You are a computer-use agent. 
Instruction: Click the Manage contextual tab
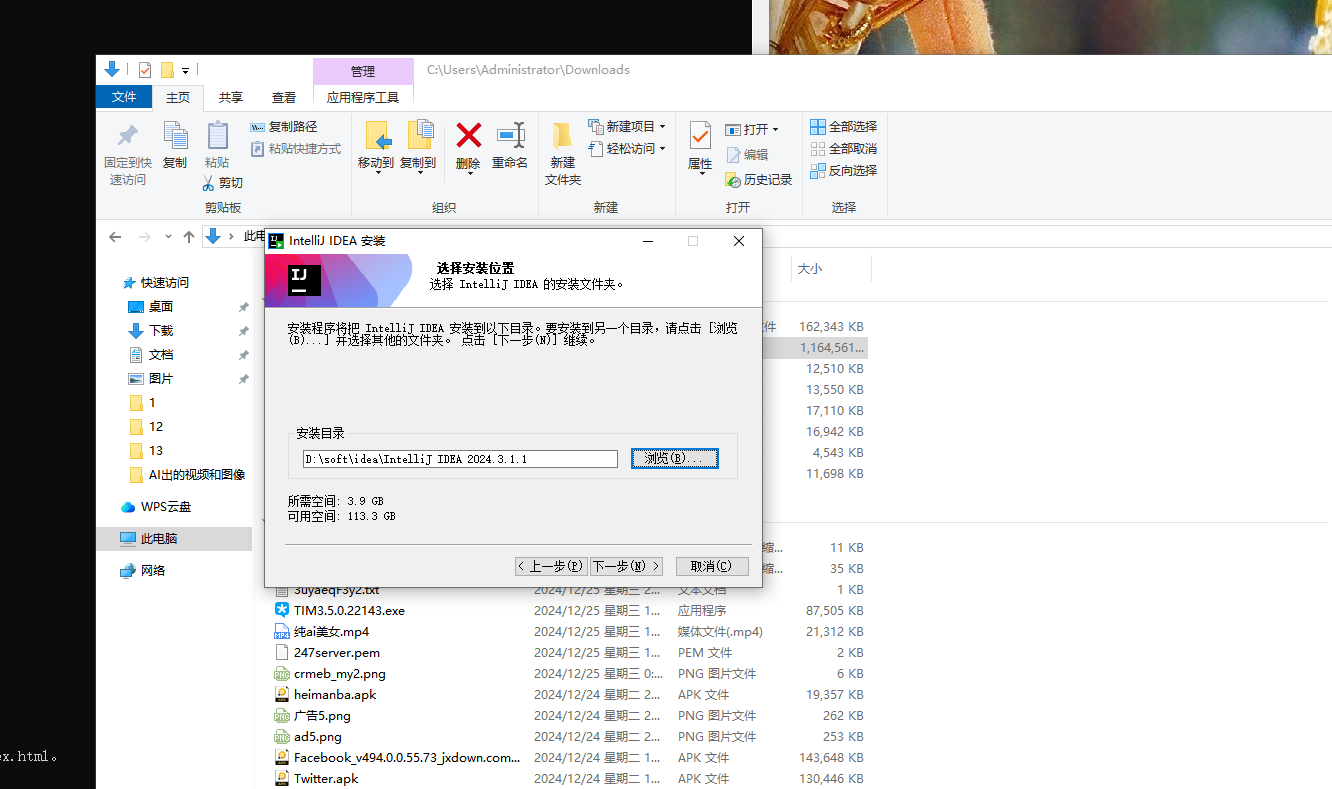363,71
